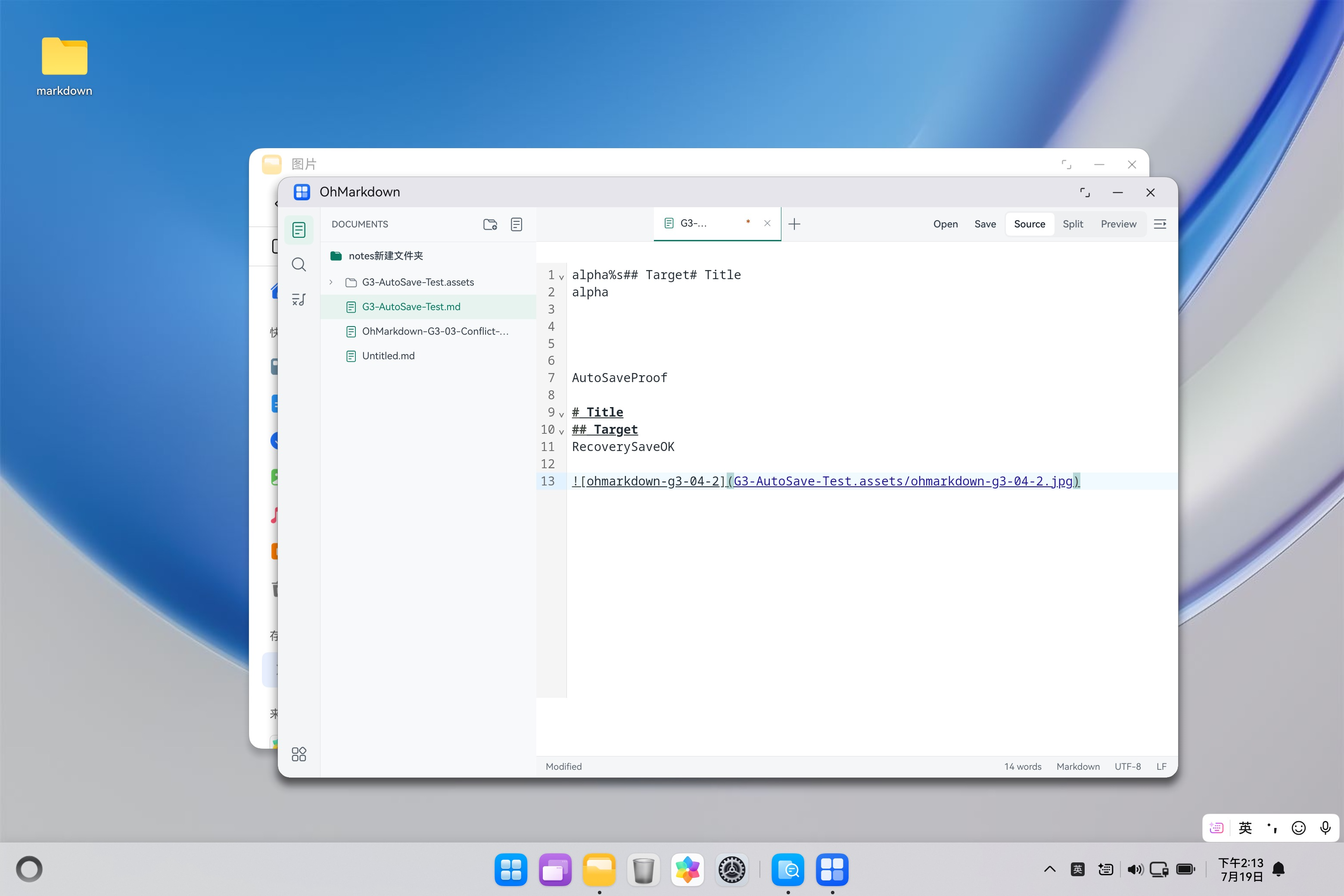Click the open-folder icon in DOCUMENTS header
The image size is (1344, 896).
pyautogui.click(x=490, y=224)
